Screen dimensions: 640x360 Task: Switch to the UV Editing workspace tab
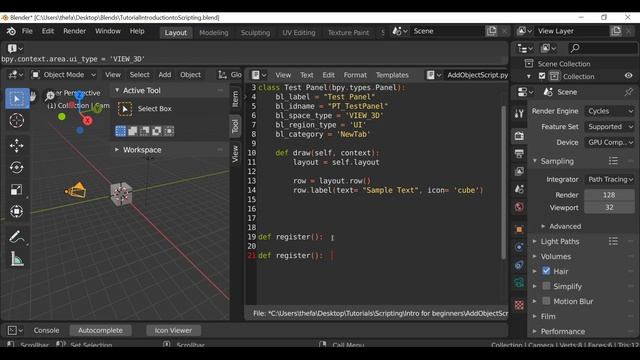coord(299,33)
